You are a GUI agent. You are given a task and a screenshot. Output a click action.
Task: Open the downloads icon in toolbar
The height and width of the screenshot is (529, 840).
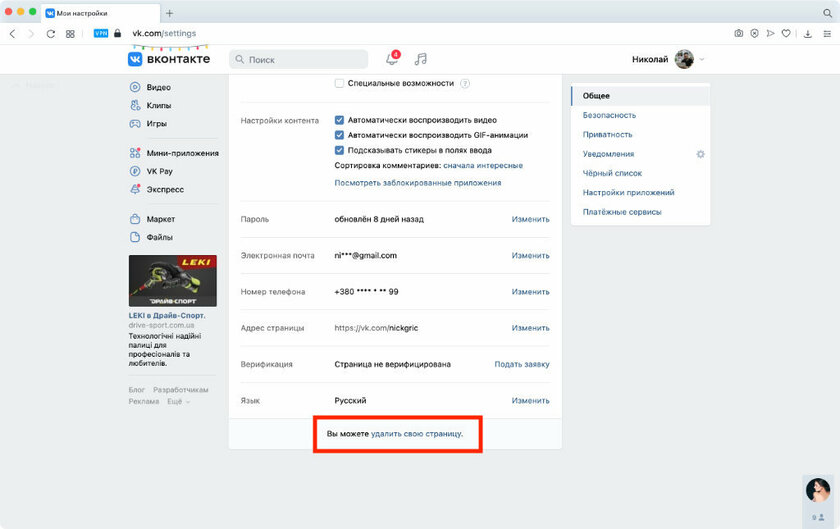808,34
